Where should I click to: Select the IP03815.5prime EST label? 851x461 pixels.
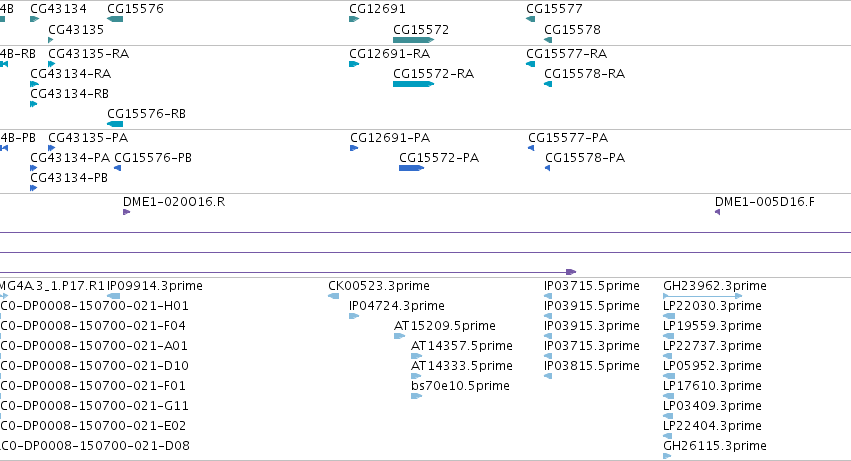(x=592, y=365)
